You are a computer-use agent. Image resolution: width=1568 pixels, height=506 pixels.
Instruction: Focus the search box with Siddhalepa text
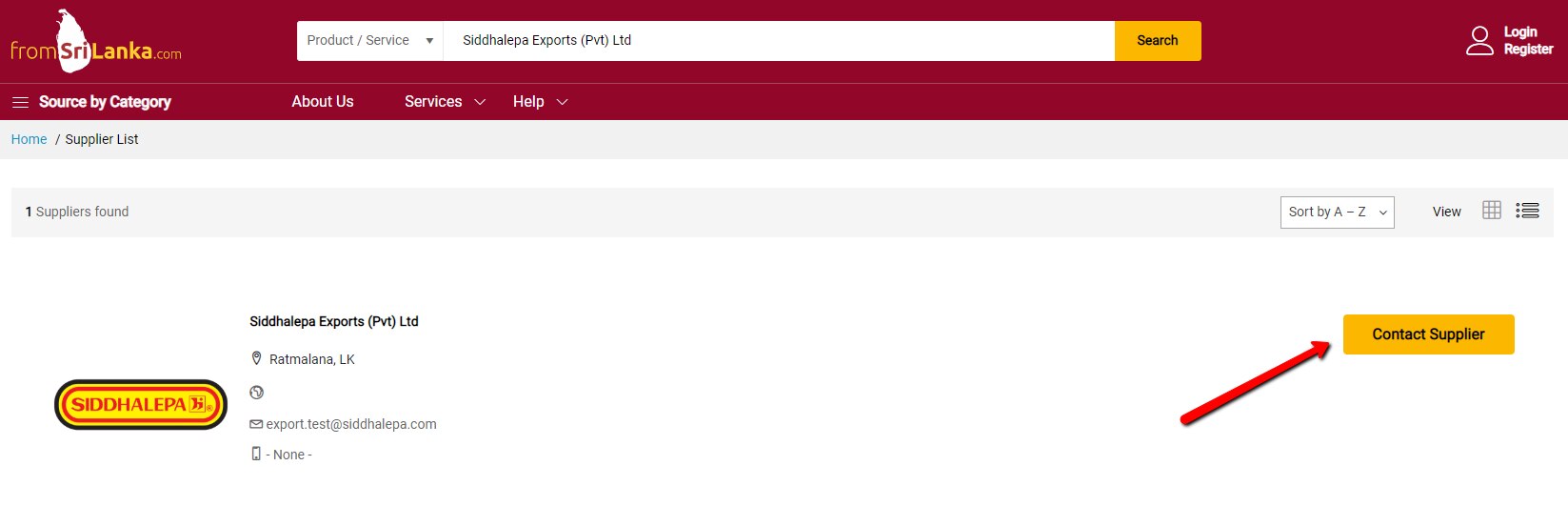(x=779, y=41)
